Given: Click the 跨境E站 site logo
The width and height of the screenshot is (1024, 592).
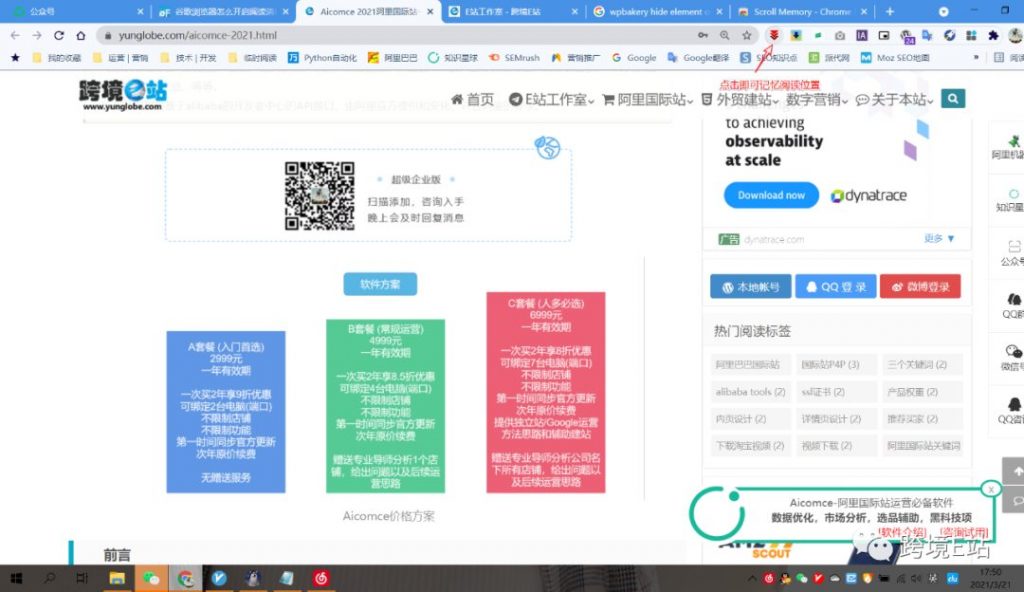Looking at the screenshot, I should [x=123, y=95].
